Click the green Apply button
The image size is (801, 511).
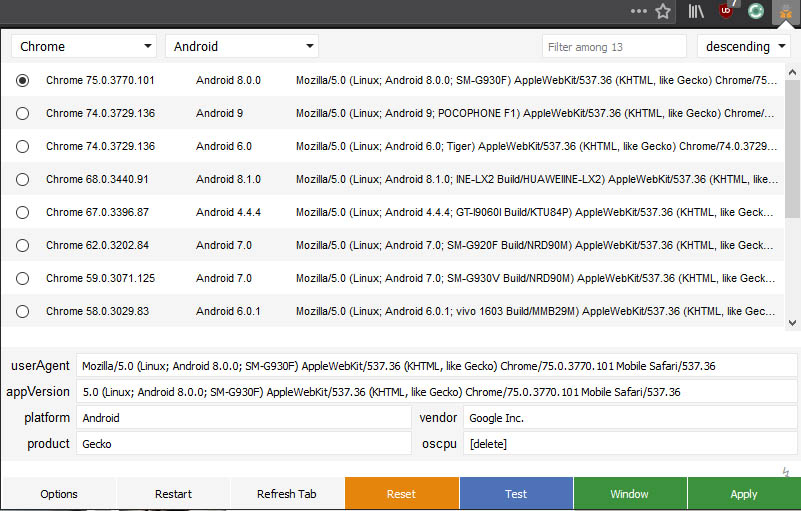[744, 494]
